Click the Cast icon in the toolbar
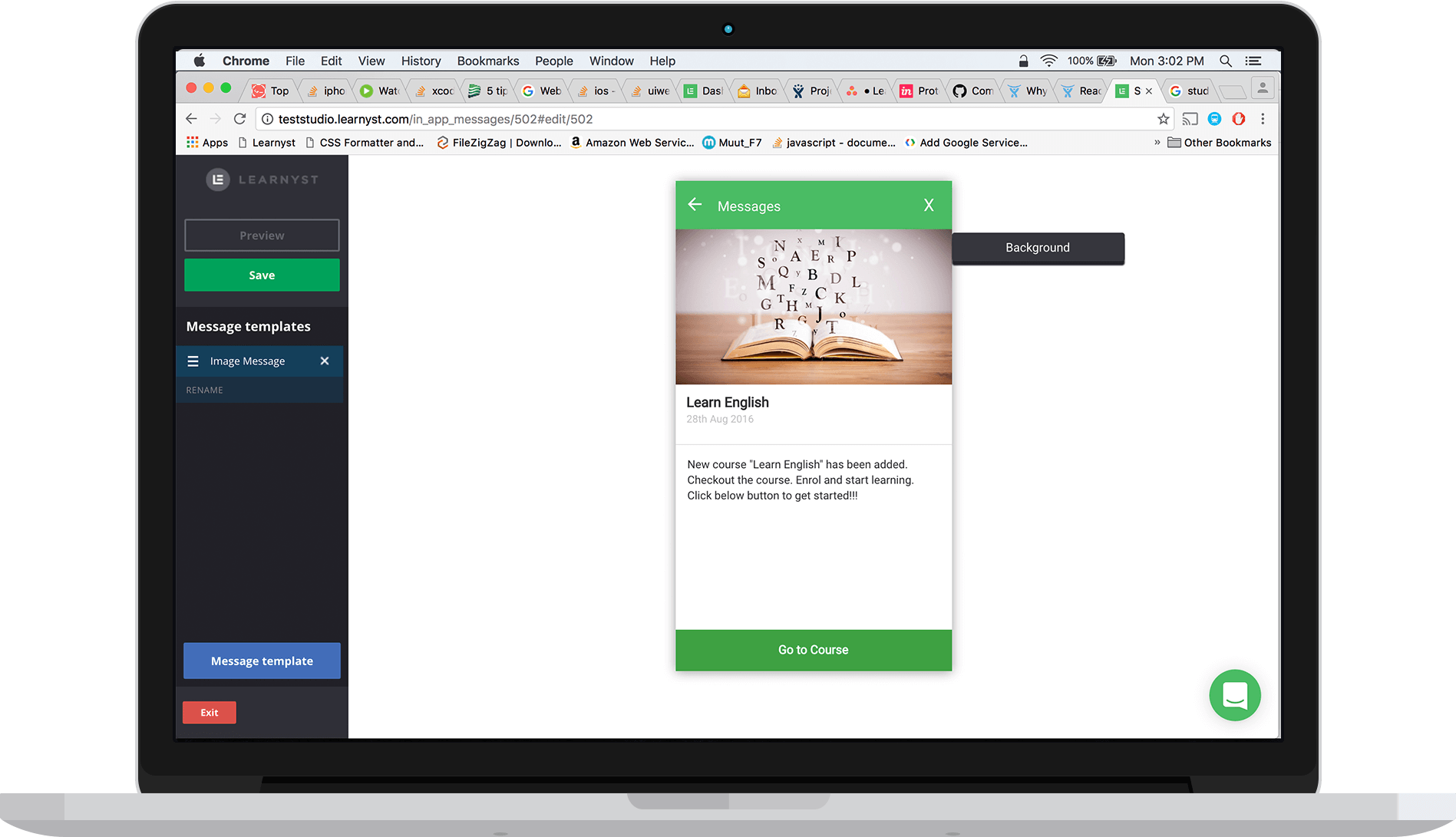The height and width of the screenshot is (837, 1456). [1190, 119]
